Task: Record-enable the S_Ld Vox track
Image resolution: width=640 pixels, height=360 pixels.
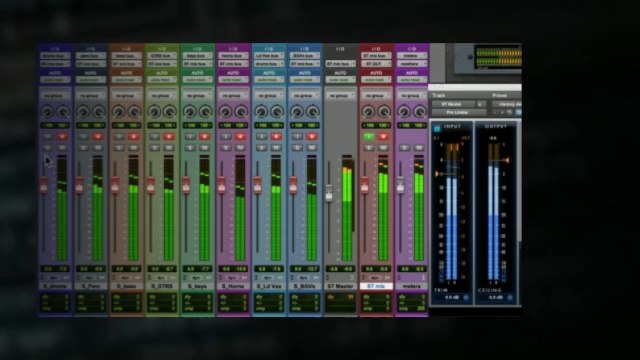Action: pos(276,136)
